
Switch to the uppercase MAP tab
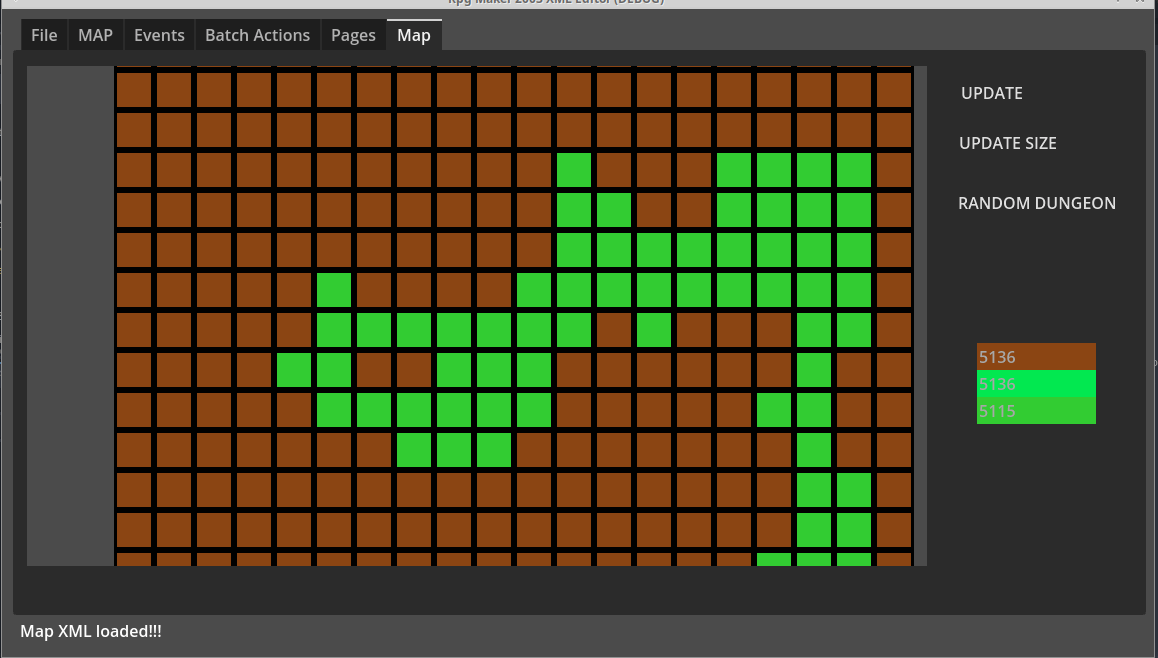[95, 35]
